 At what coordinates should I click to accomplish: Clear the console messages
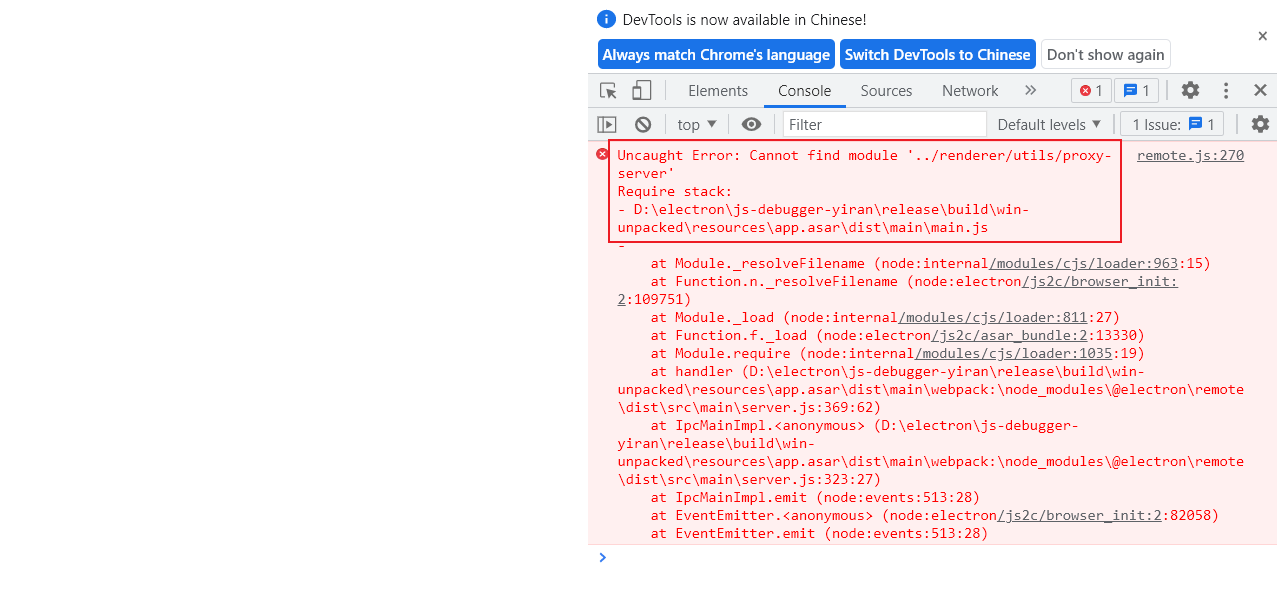642,124
